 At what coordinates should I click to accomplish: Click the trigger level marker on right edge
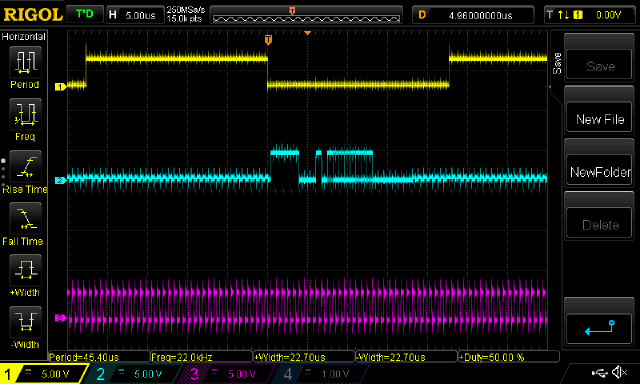tap(550, 87)
